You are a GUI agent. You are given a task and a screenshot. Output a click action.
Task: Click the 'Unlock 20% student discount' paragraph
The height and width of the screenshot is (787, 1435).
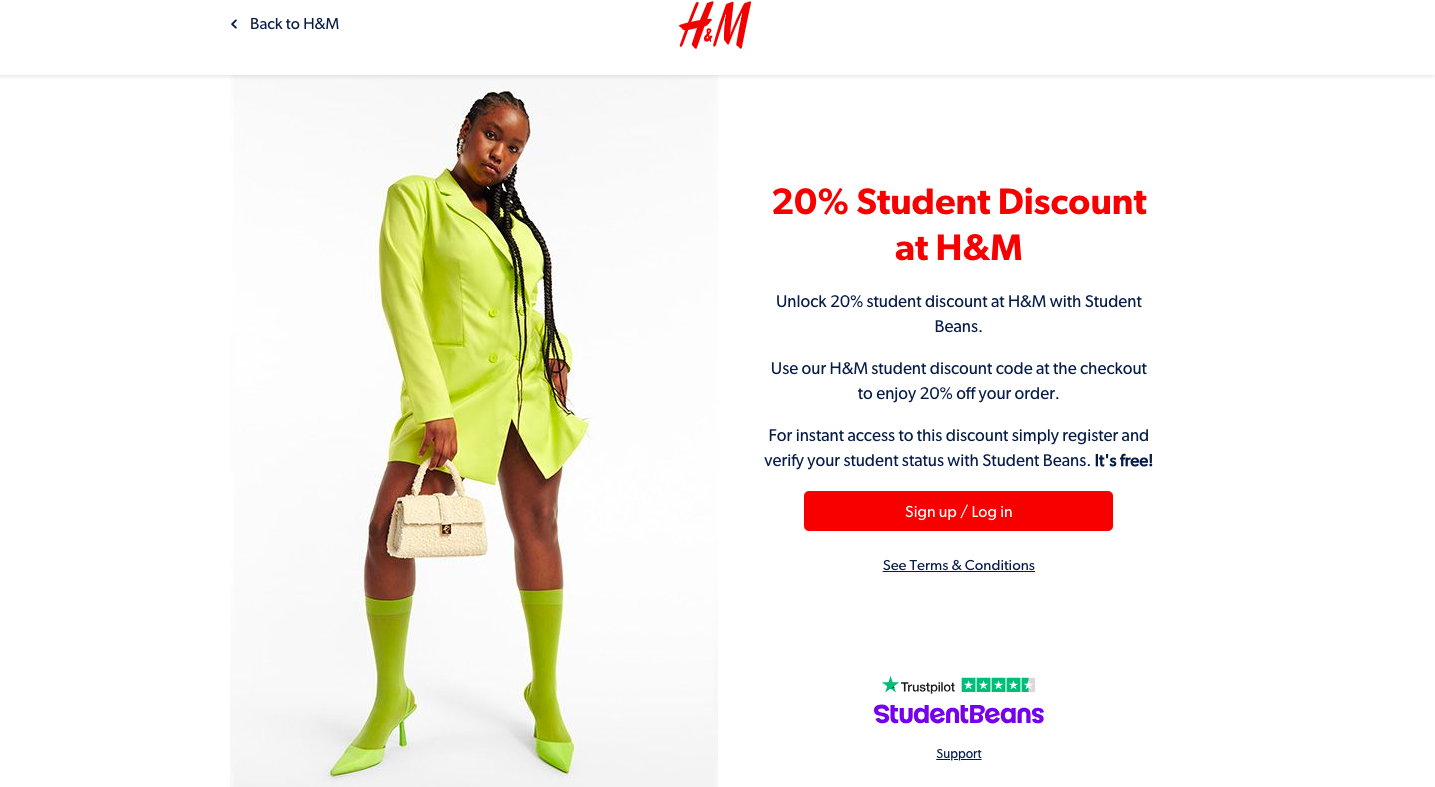[958, 314]
